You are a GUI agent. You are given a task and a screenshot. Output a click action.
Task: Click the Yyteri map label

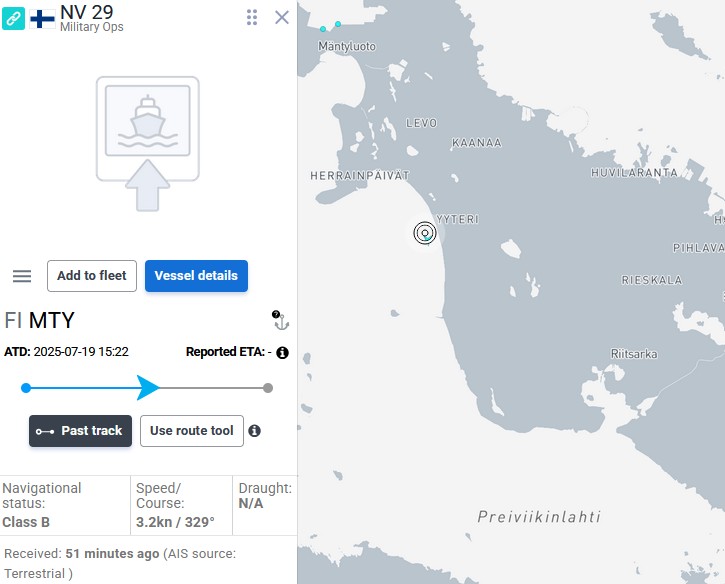click(x=457, y=219)
